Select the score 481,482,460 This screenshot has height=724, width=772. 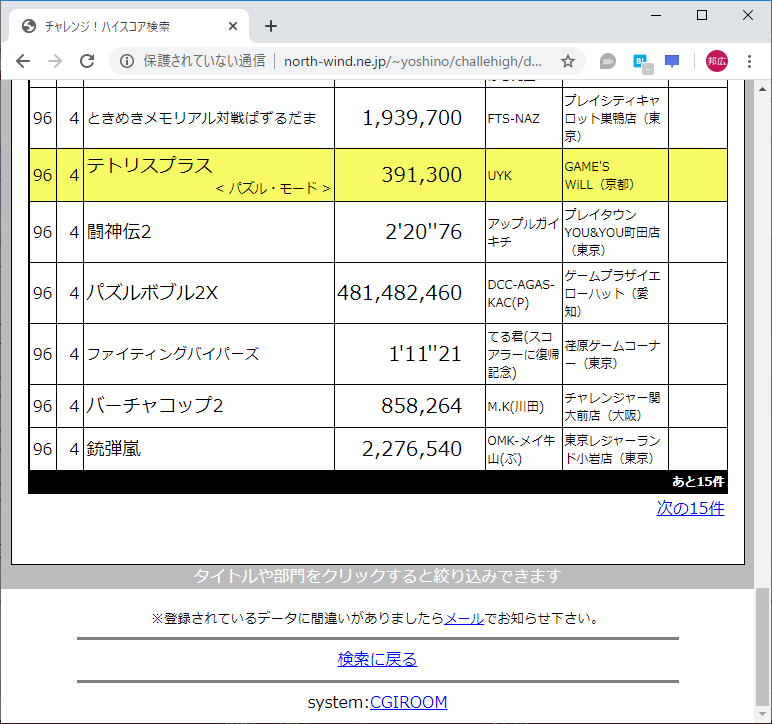[399, 292]
